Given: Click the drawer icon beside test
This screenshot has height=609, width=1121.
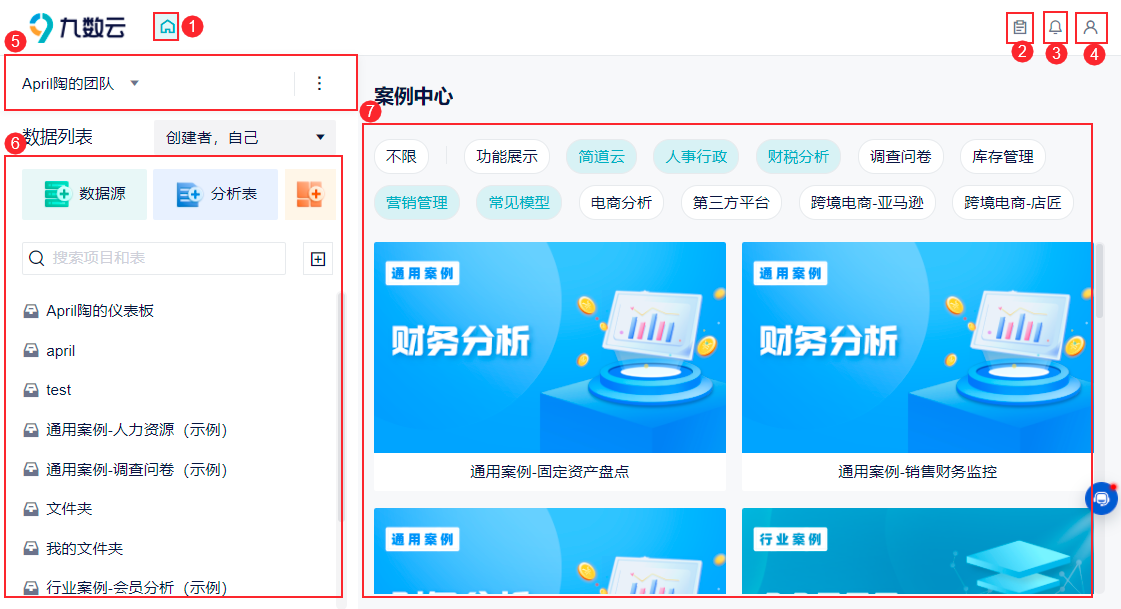Looking at the screenshot, I should coord(31,390).
